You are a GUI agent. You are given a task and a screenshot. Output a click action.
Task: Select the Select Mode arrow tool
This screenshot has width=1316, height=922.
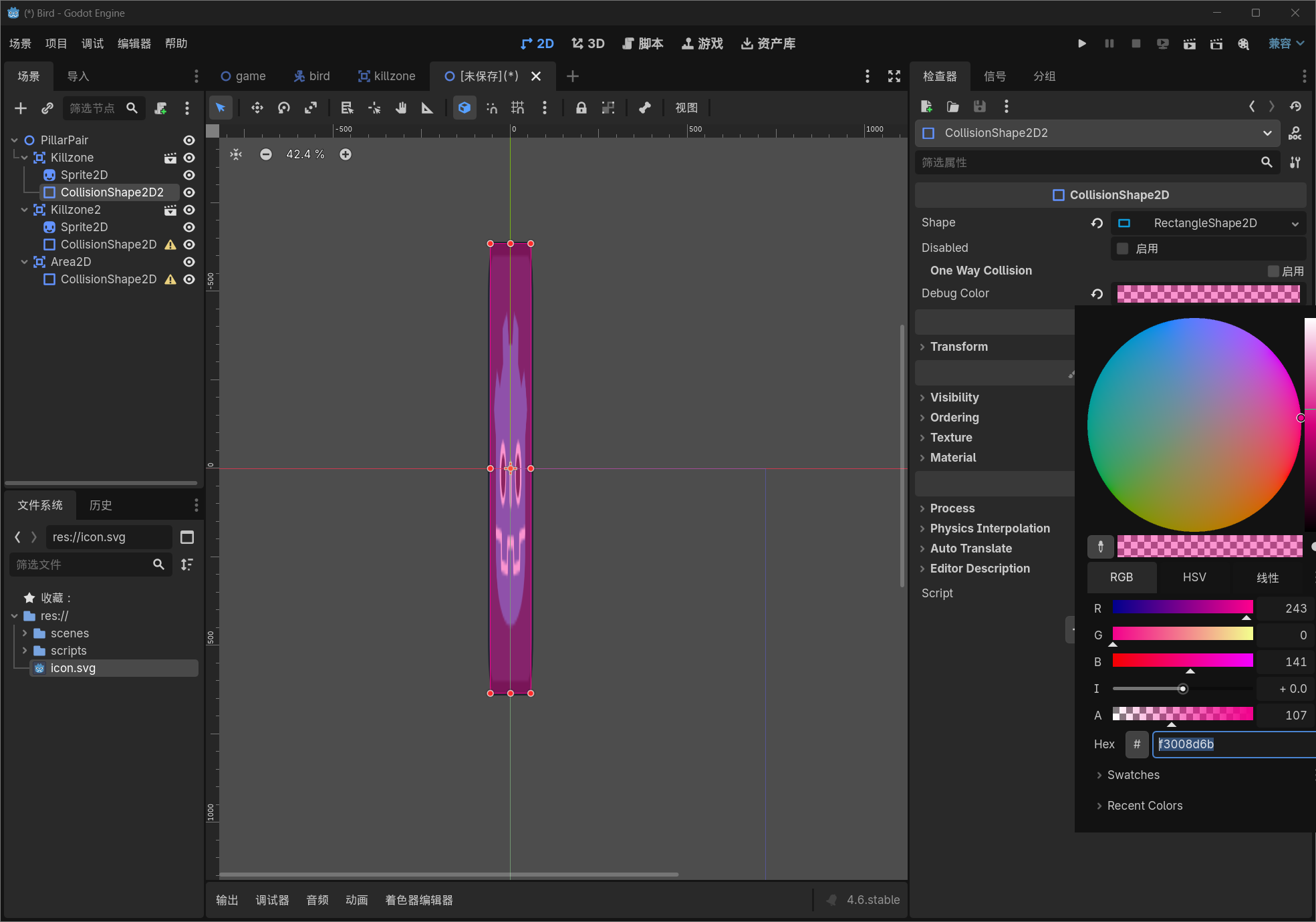[x=221, y=108]
